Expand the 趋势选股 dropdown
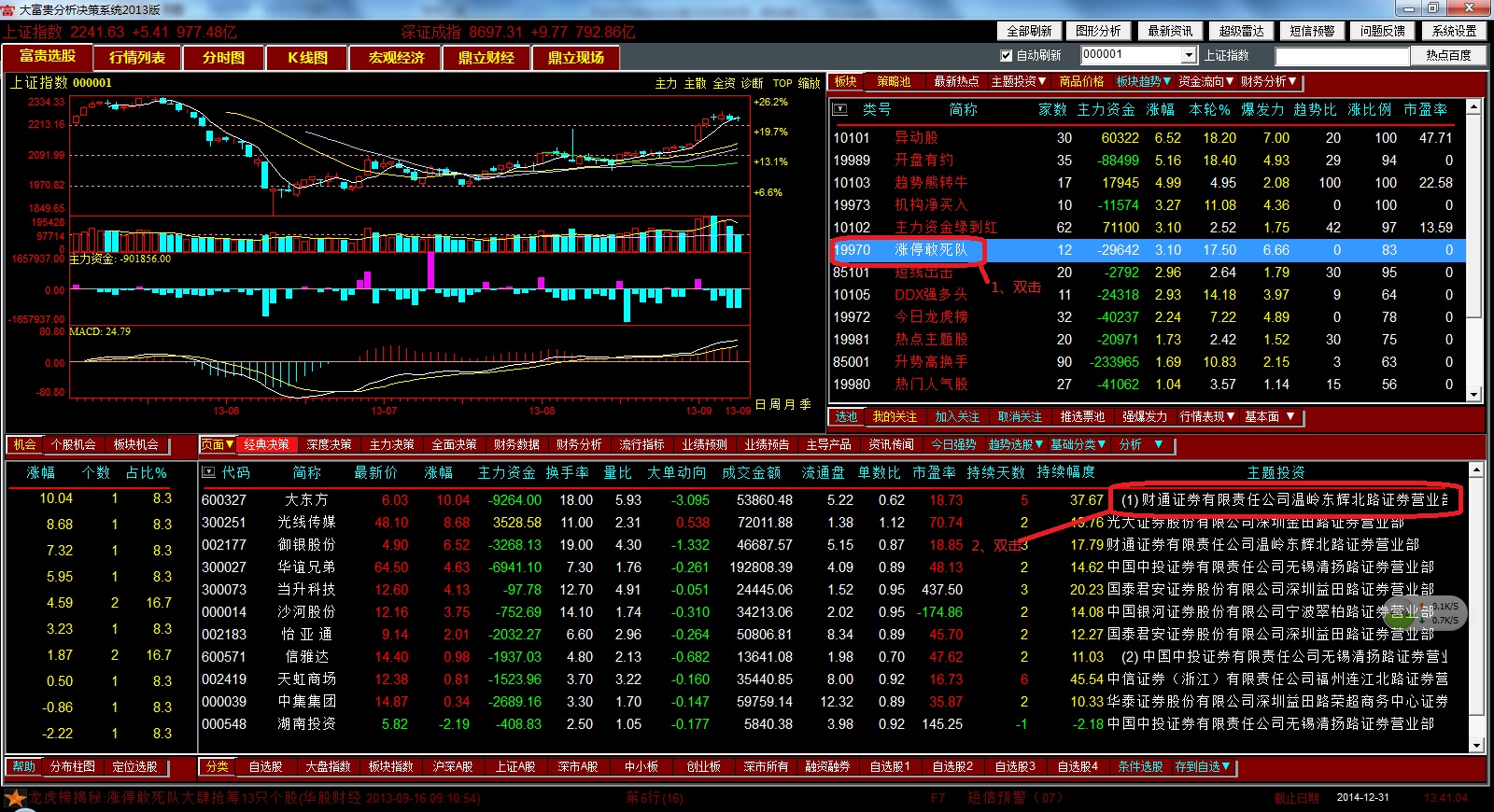This screenshot has width=1494, height=812. [1016, 445]
